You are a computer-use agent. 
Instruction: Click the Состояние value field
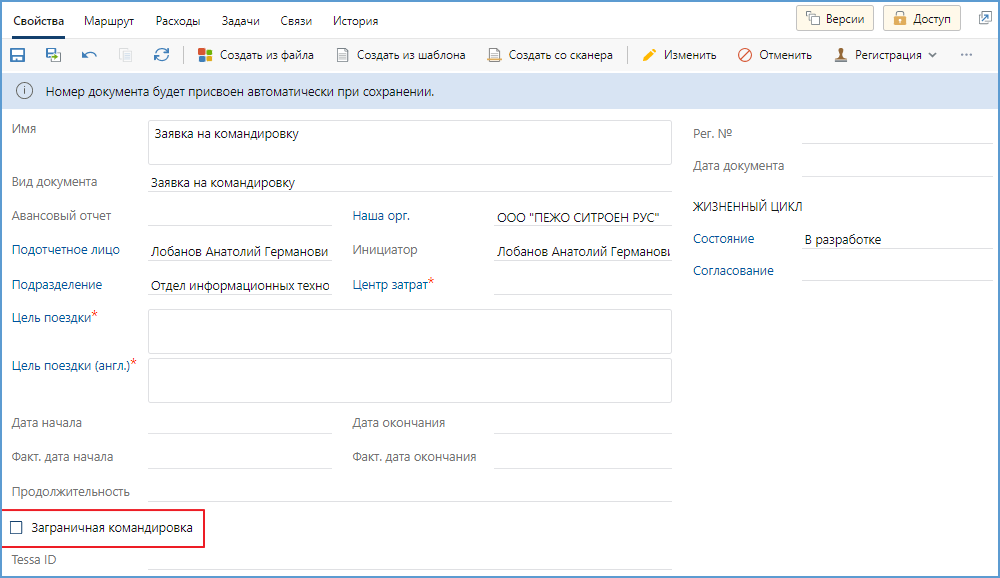(x=897, y=239)
